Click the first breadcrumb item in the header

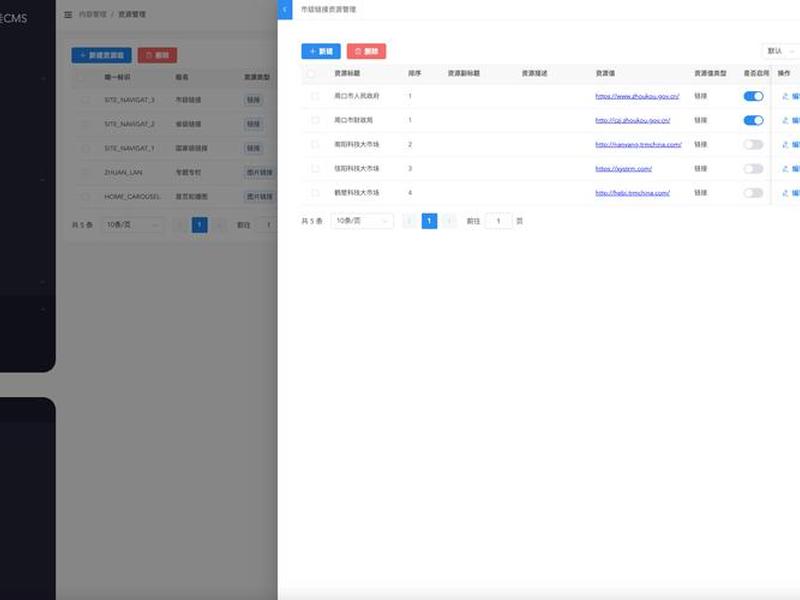(93, 14)
